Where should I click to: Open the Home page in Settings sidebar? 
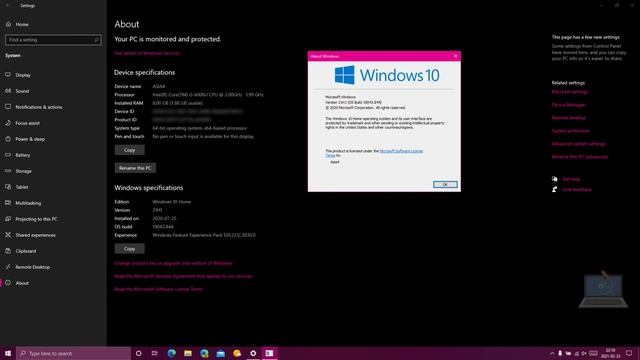22,24
